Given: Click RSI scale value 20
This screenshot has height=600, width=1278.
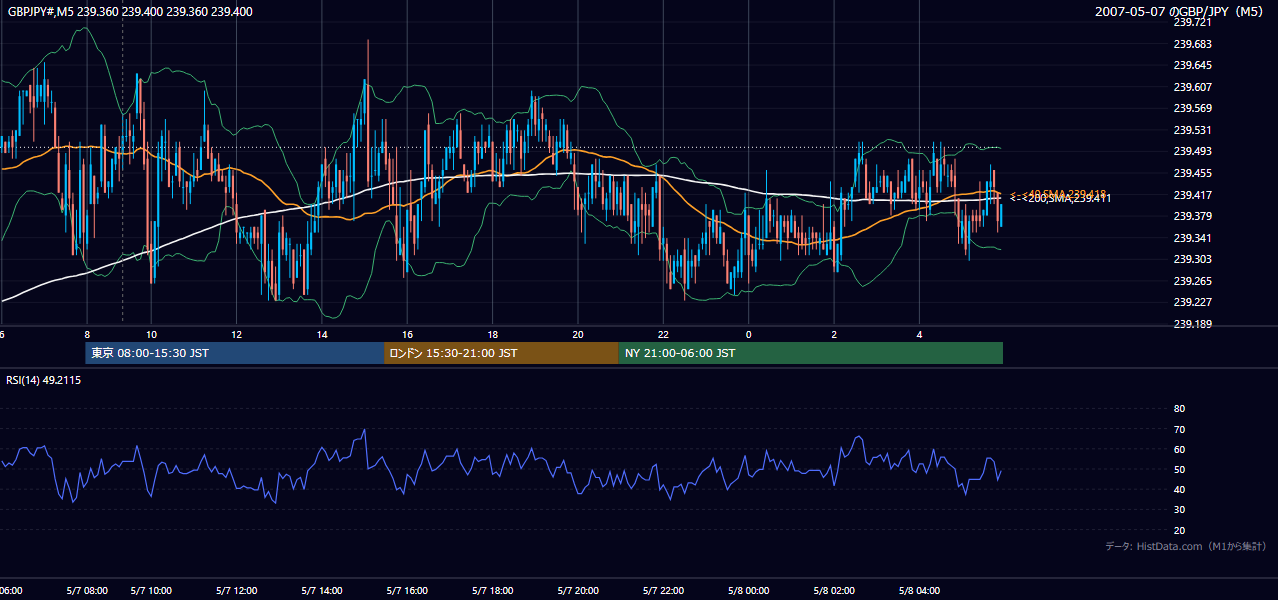Looking at the screenshot, I should click(x=1179, y=531).
